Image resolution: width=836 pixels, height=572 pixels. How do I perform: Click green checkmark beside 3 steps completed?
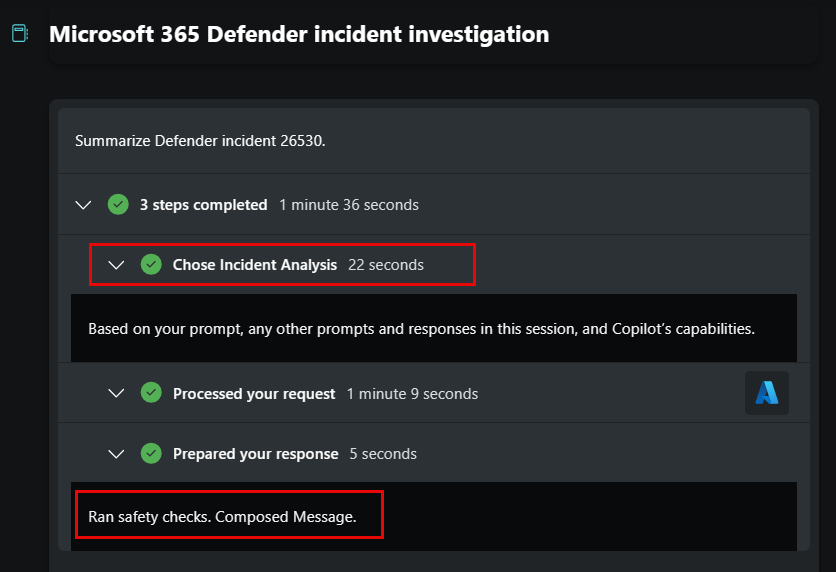click(x=118, y=205)
